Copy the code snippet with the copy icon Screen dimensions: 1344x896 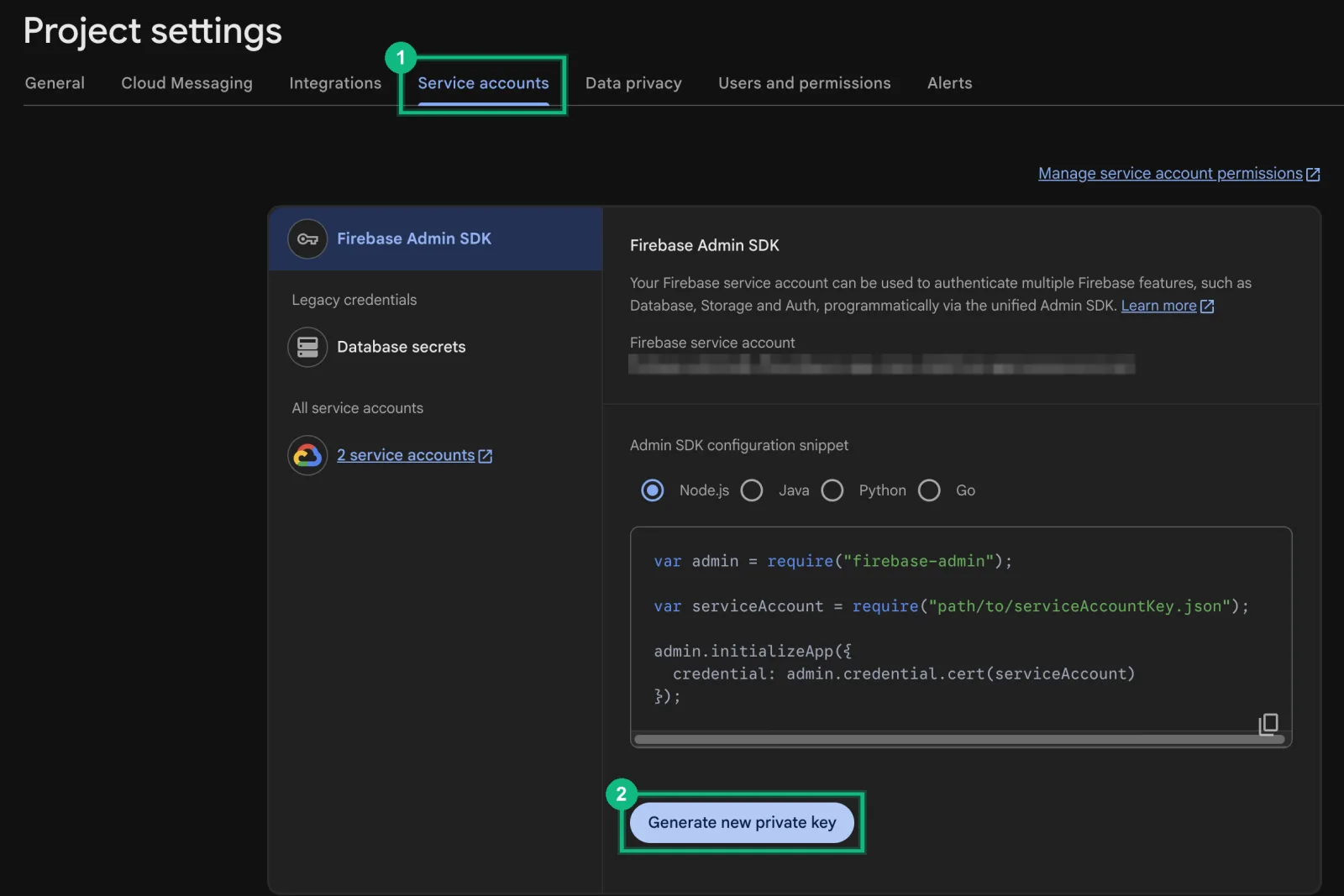click(1268, 724)
